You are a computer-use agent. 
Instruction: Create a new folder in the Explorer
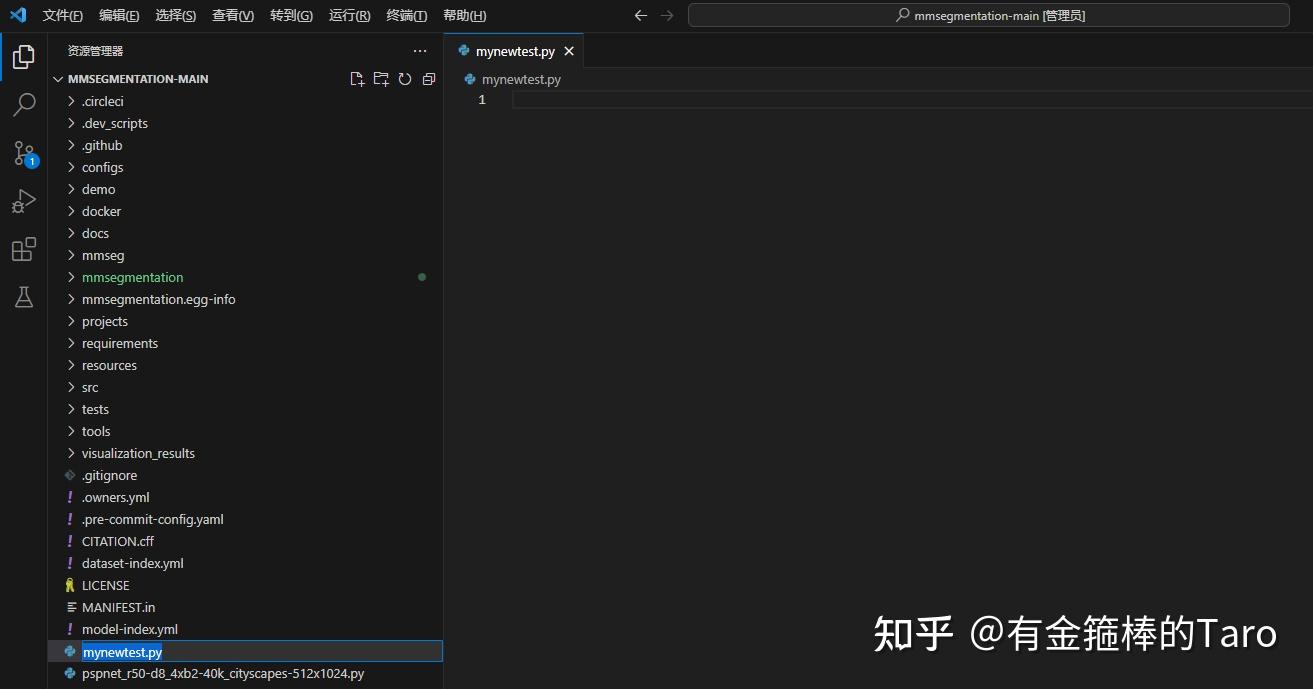coord(381,78)
